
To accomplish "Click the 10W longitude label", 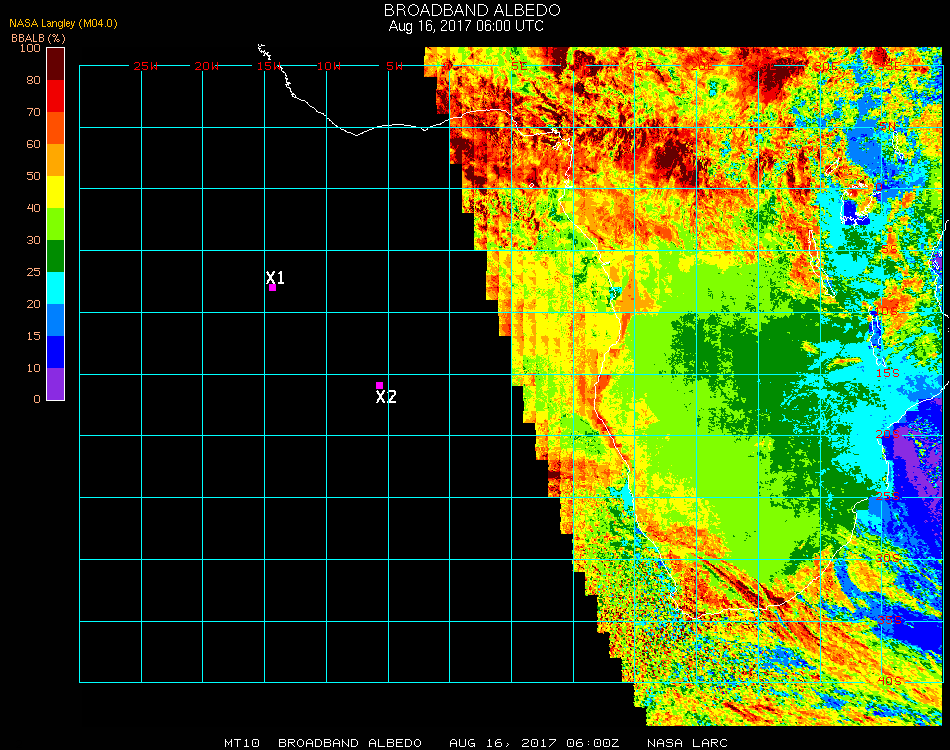I will pos(329,66).
